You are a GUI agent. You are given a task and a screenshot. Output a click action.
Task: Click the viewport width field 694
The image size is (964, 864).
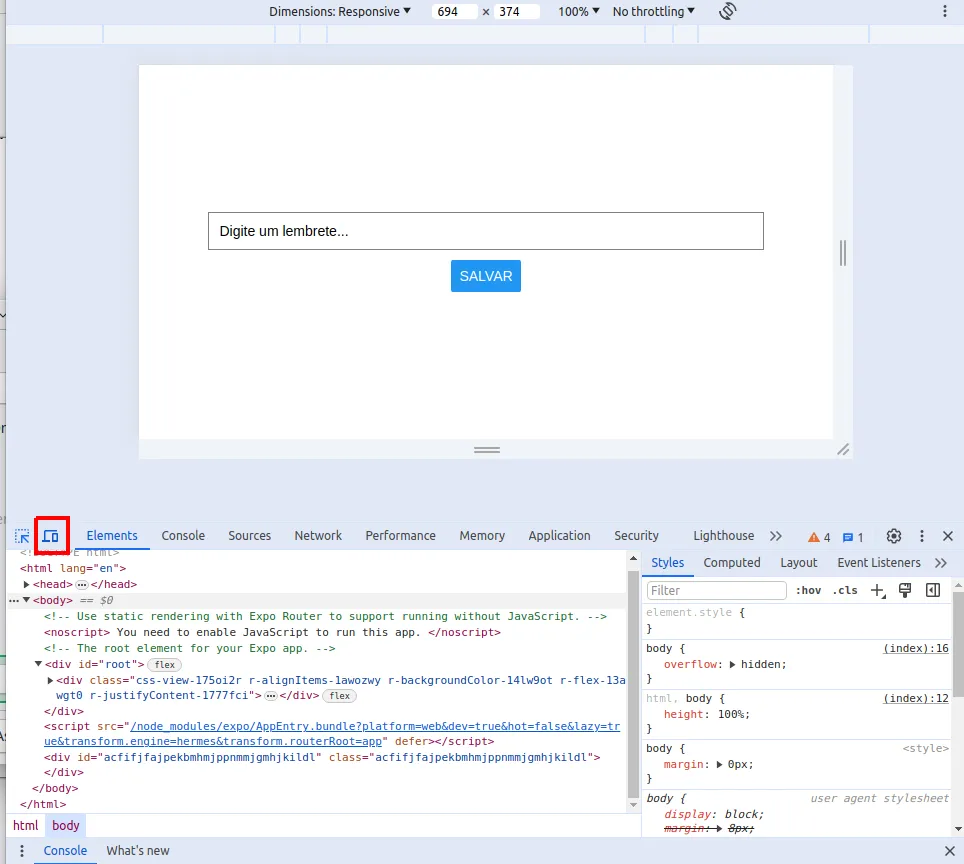(455, 12)
